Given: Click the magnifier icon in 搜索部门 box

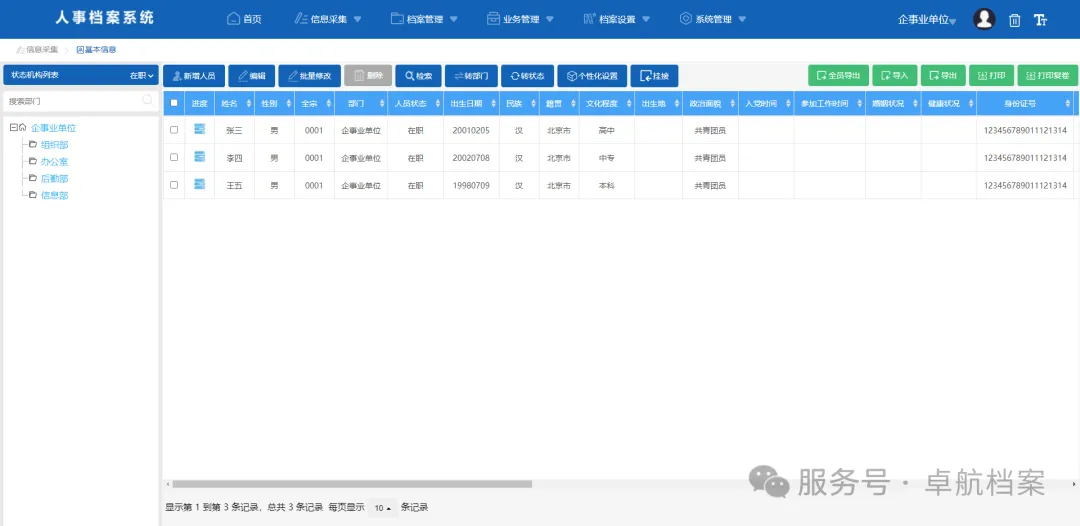Looking at the screenshot, I should pyautogui.click(x=147, y=100).
